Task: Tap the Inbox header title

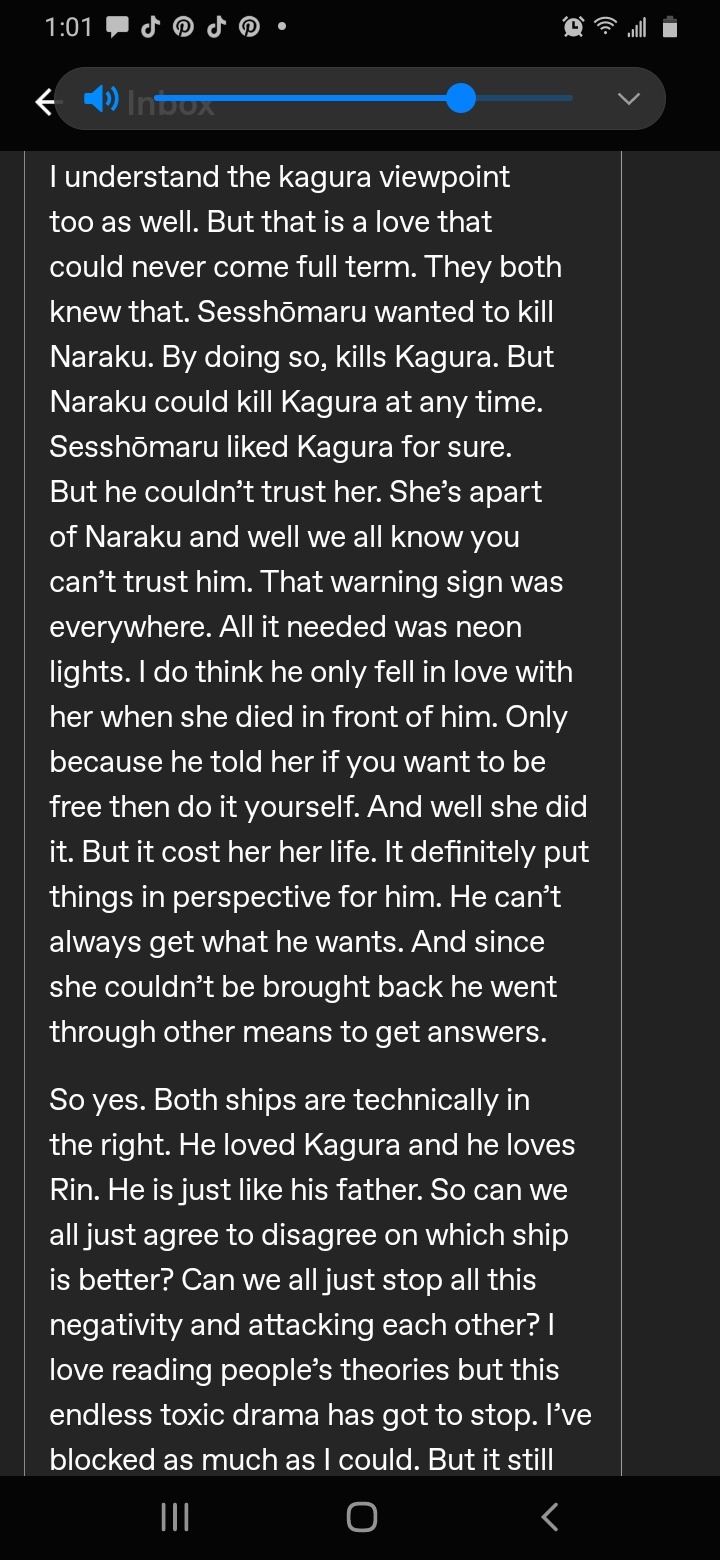Action: [x=172, y=101]
